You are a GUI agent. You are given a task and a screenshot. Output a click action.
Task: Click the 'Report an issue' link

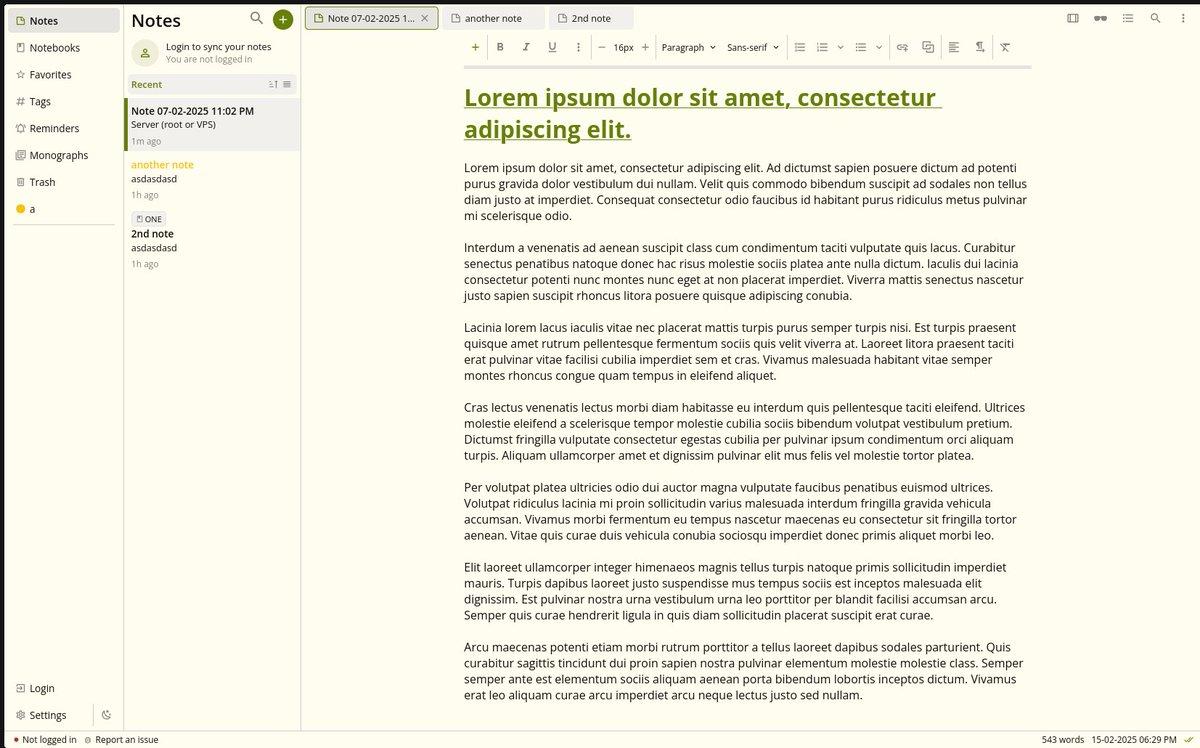click(x=121, y=740)
